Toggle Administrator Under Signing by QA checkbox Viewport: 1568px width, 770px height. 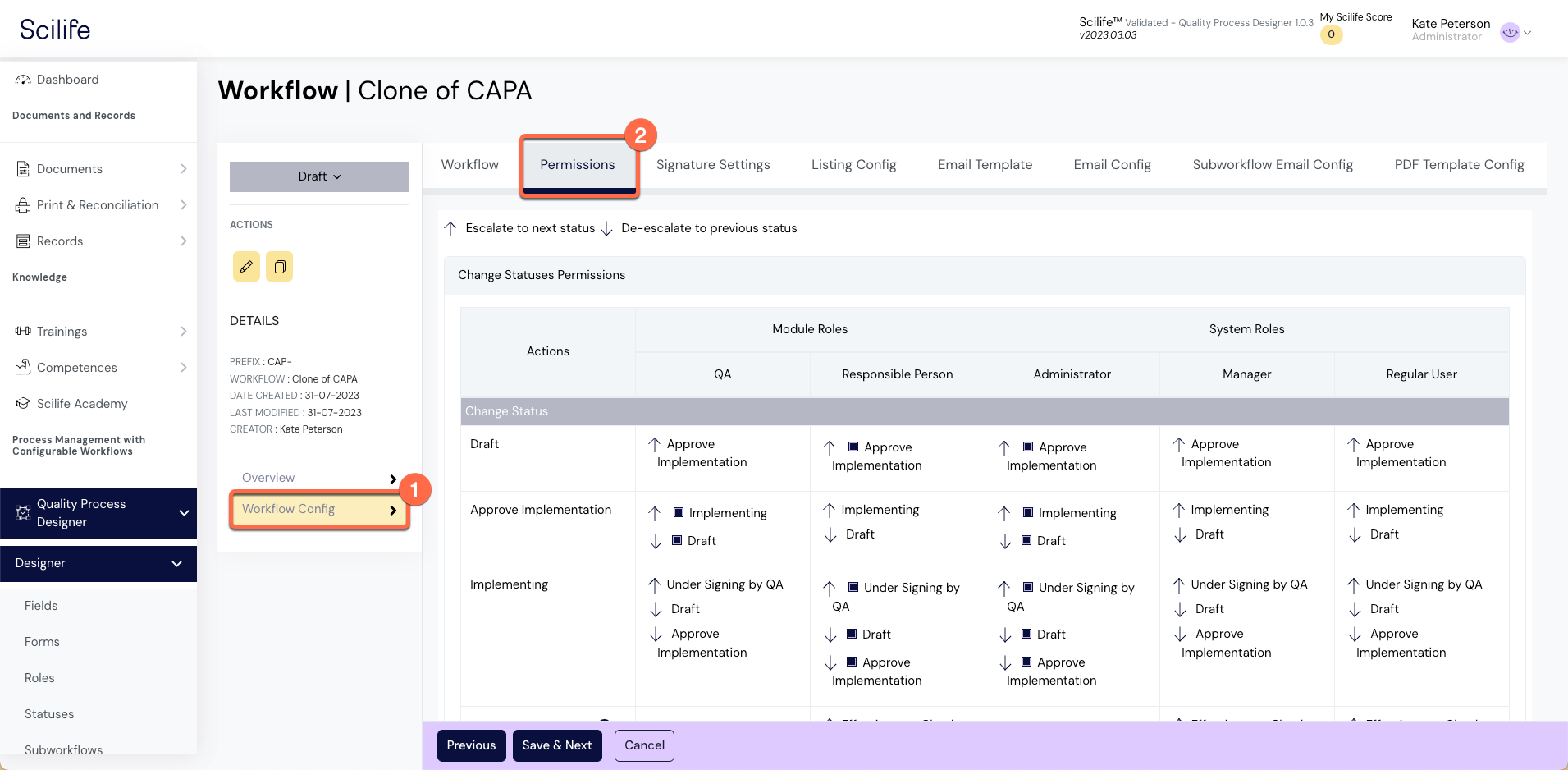1028,588
